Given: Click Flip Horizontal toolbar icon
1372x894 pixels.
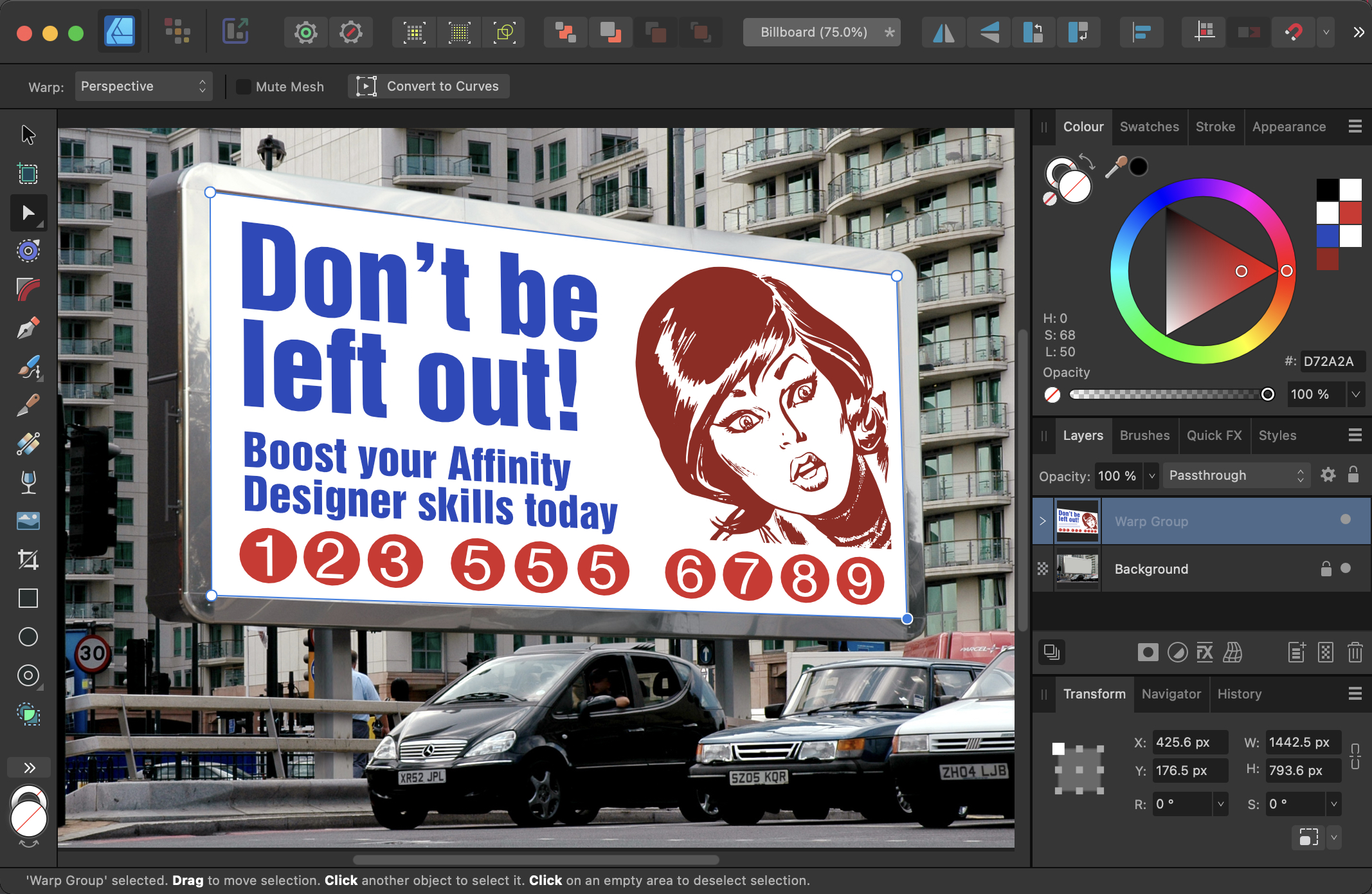Looking at the screenshot, I should point(943,32).
